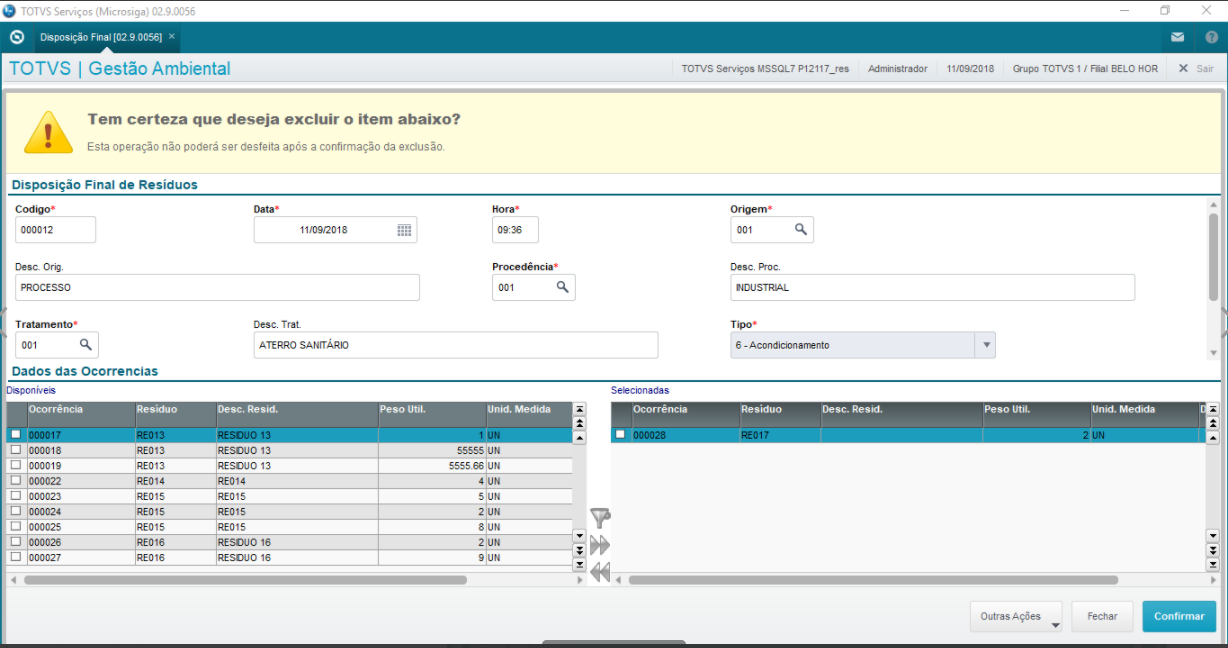Click the Sair exit button
This screenshot has height=648, width=1228.
1196,69
